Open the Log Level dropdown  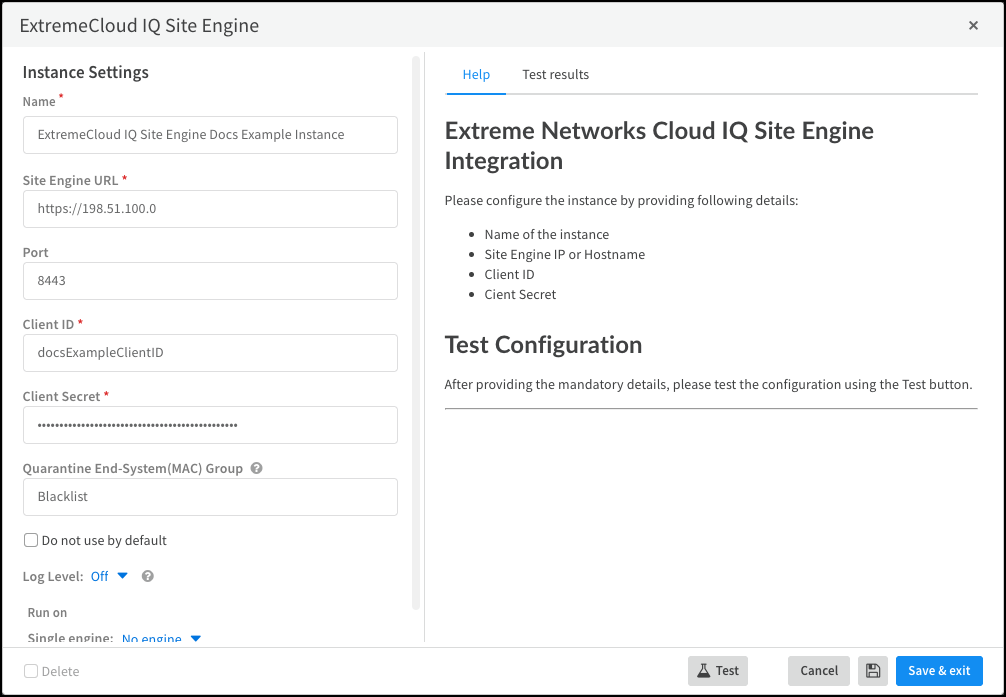pyautogui.click(x=110, y=576)
